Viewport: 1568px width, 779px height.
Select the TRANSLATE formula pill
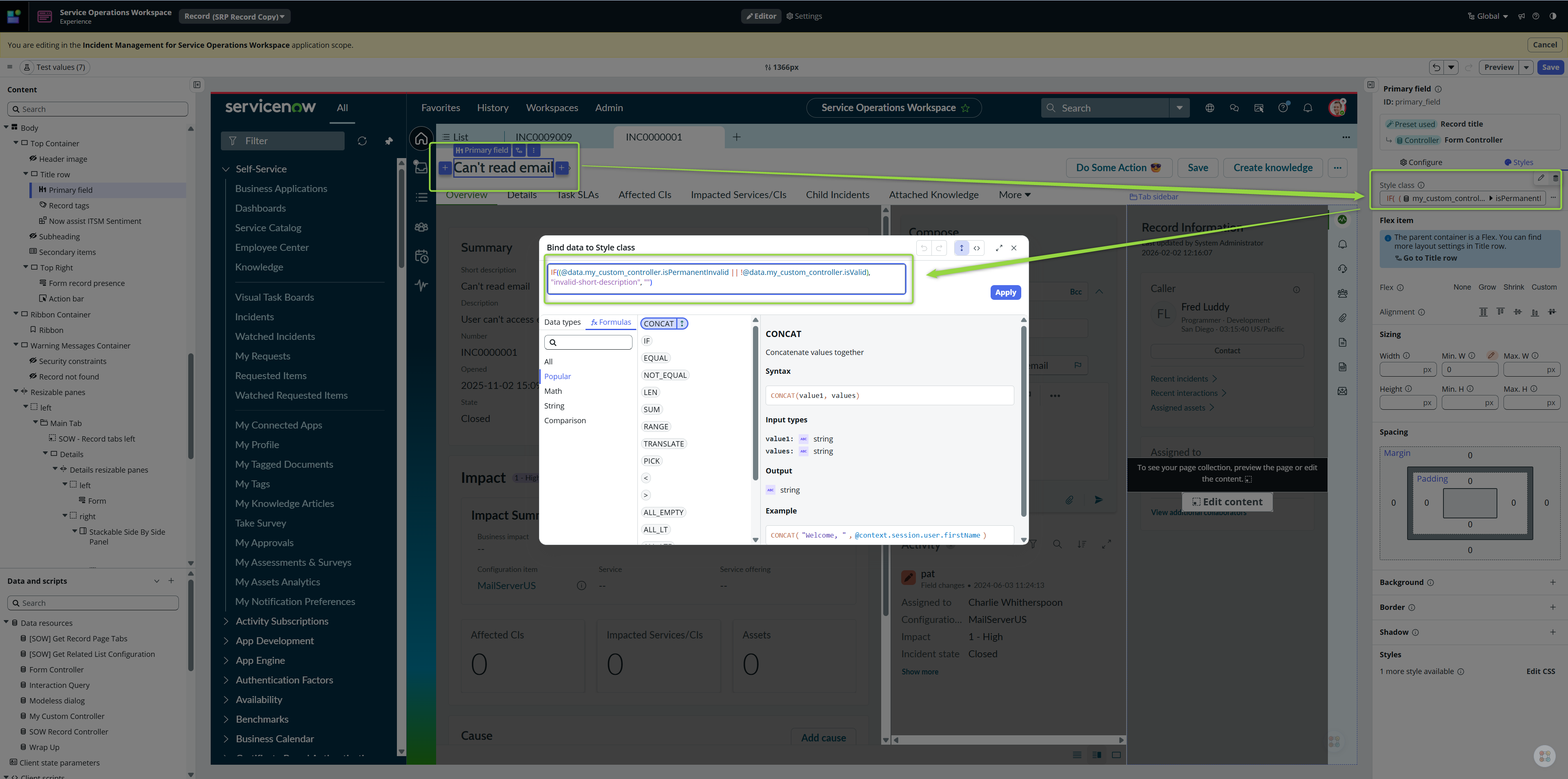tap(663, 443)
